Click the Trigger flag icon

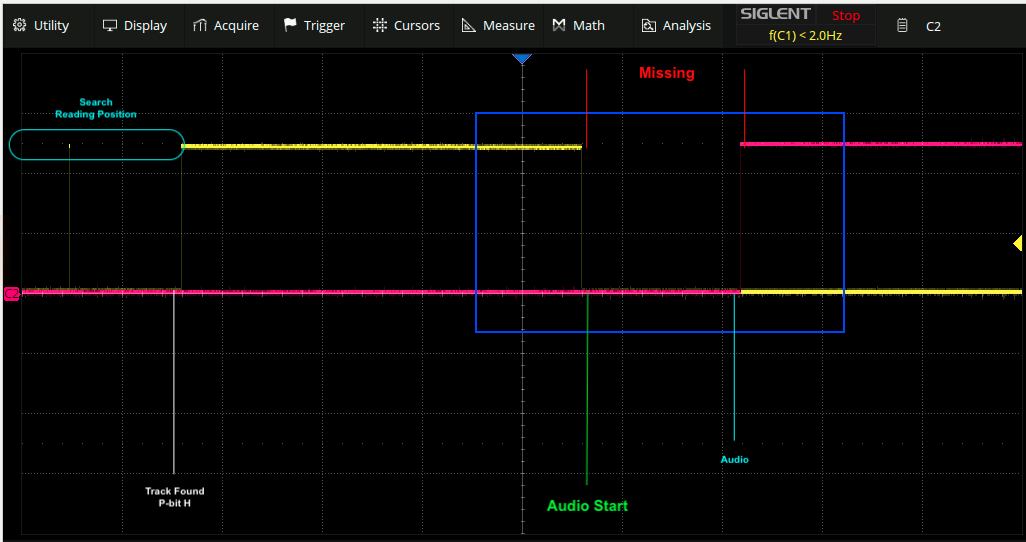pyautogui.click(x=290, y=25)
